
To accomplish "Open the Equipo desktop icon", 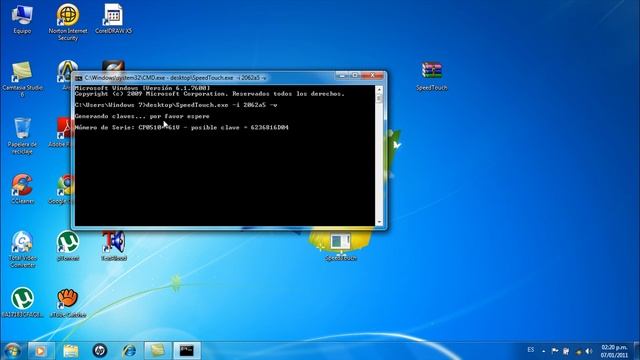I will coord(22,20).
